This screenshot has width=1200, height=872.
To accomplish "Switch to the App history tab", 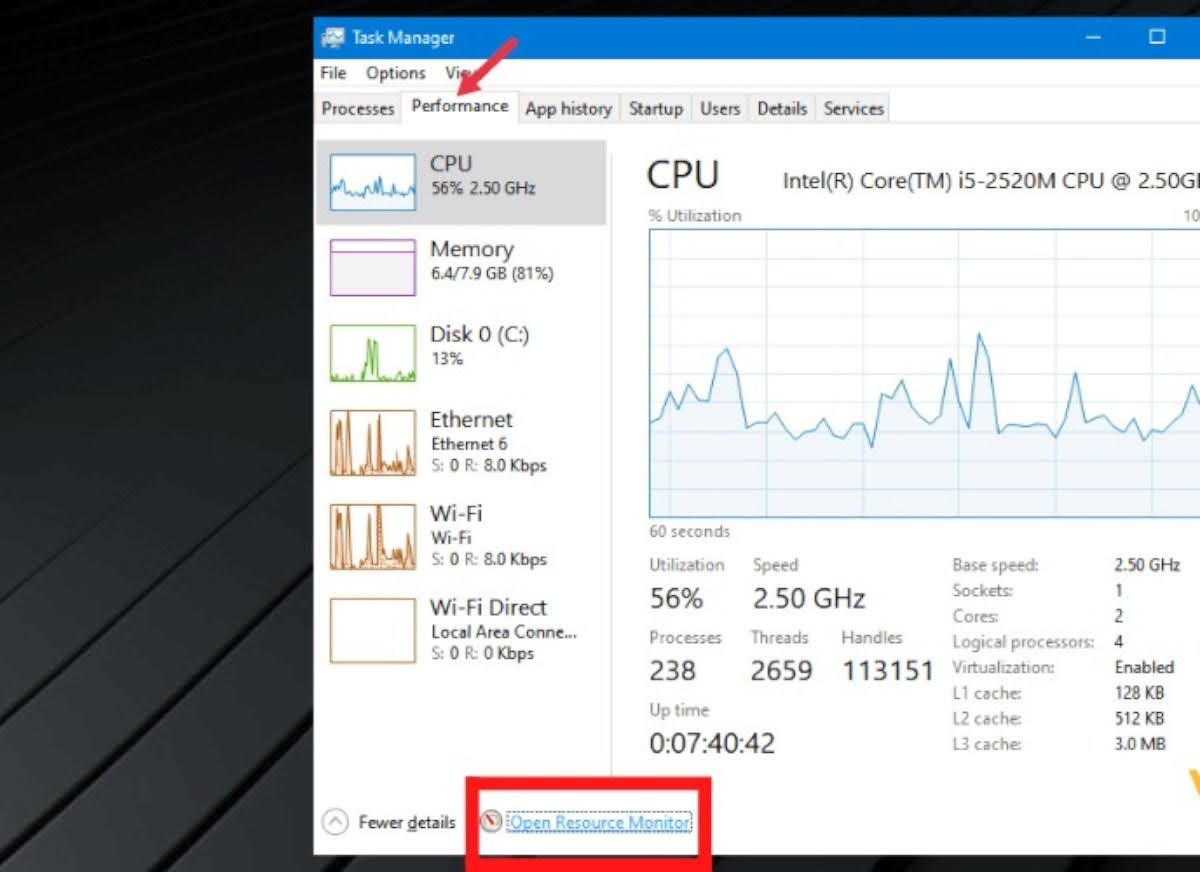I will (568, 109).
